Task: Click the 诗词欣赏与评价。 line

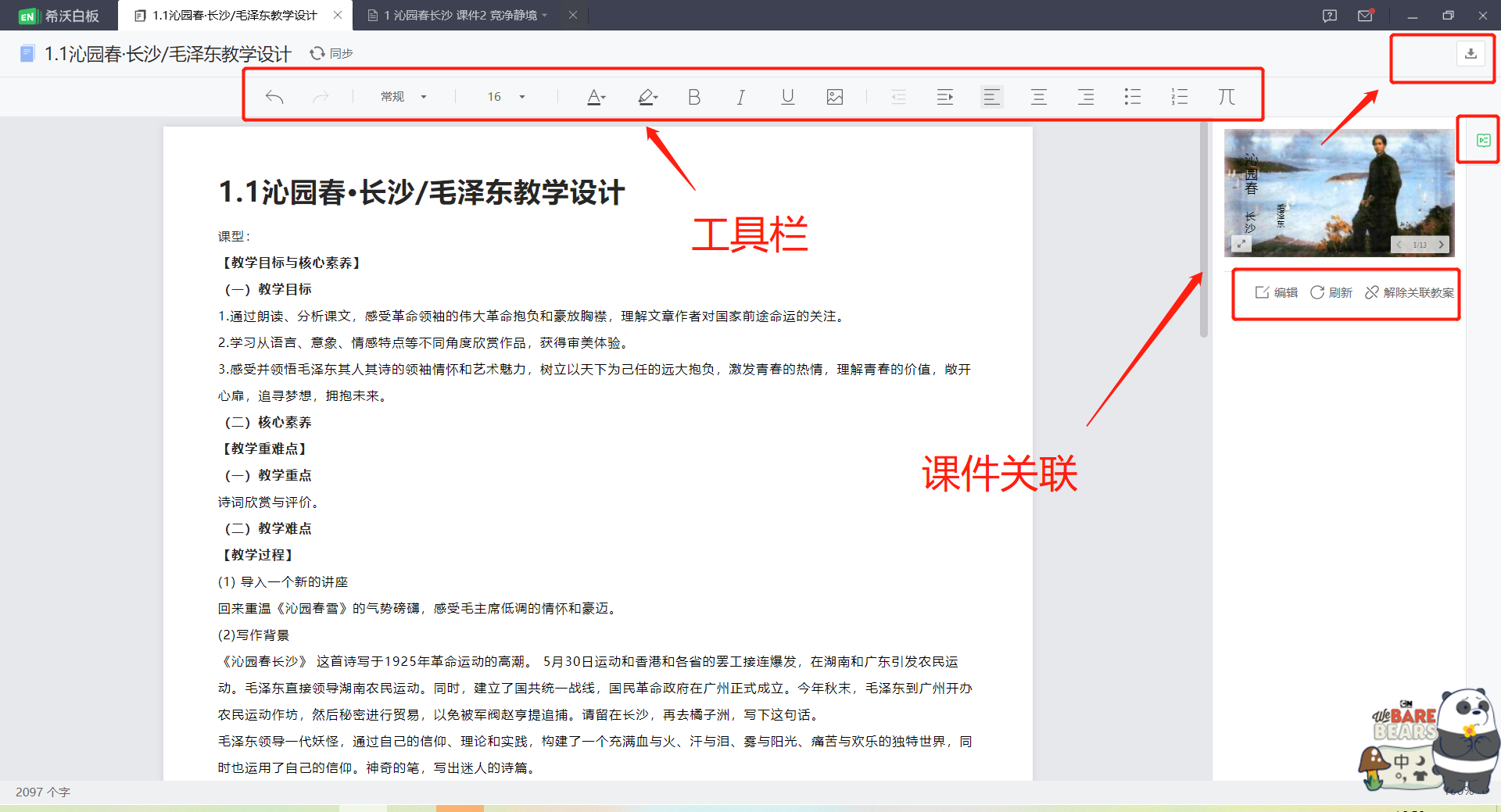Action: pos(271,502)
